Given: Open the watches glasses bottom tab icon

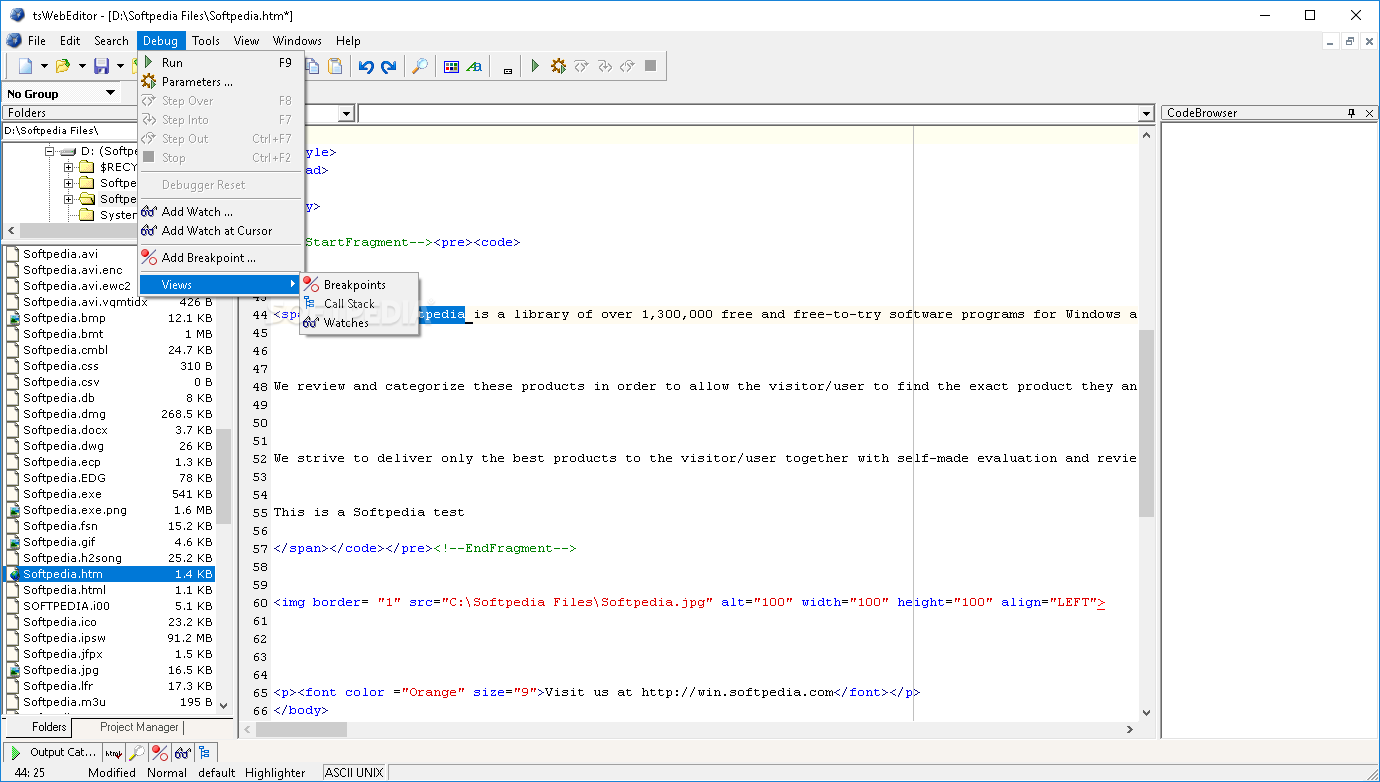Looking at the screenshot, I should 183,752.
